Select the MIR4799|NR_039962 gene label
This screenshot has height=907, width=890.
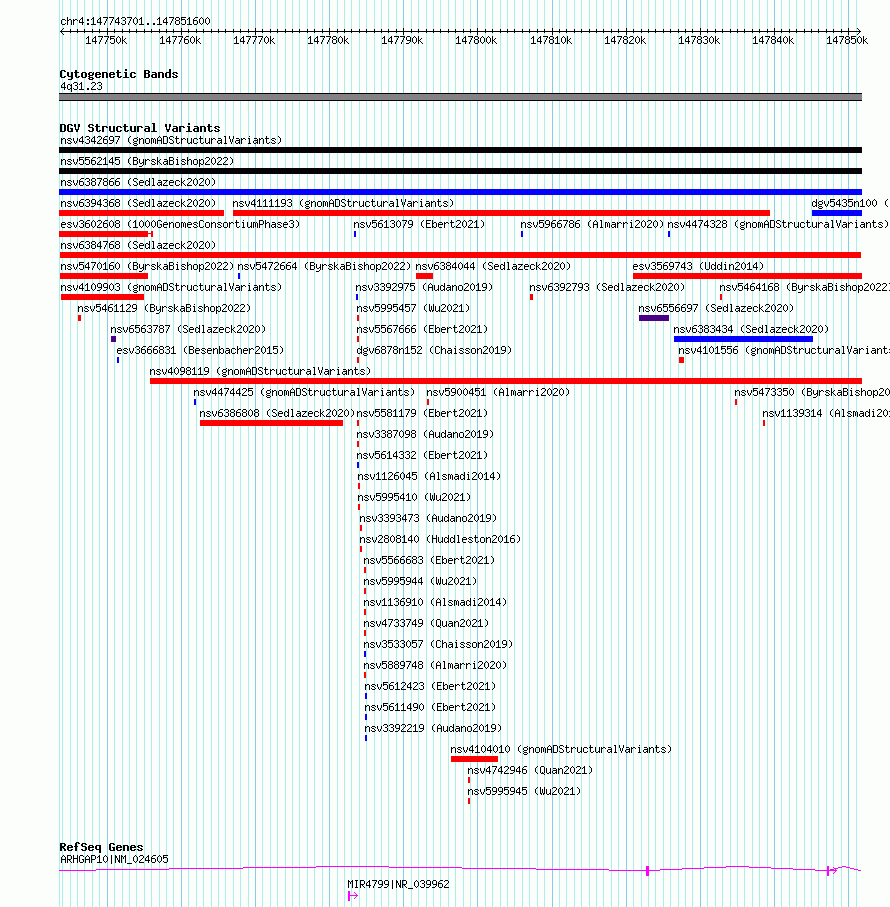(x=398, y=884)
